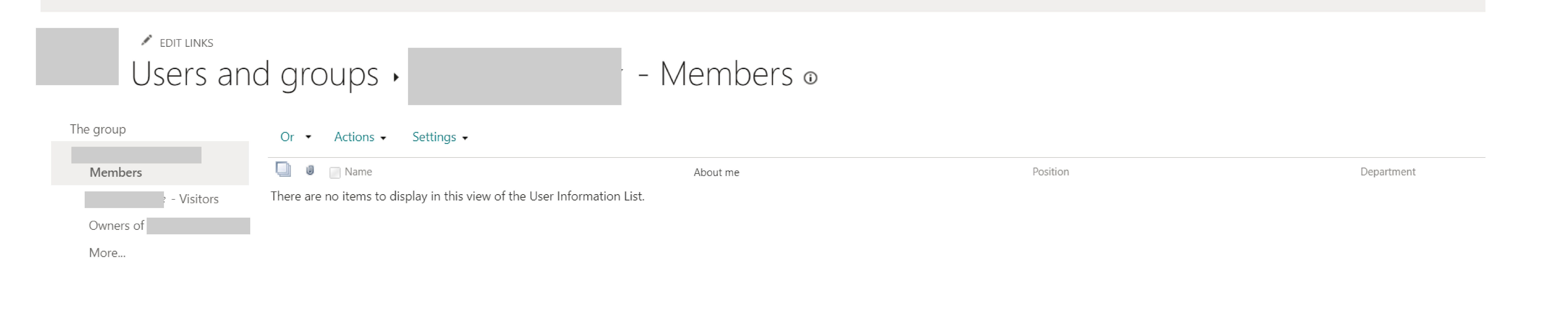Open Users and groups breadcrumb link
1568x314 pixels.
pos(255,74)
